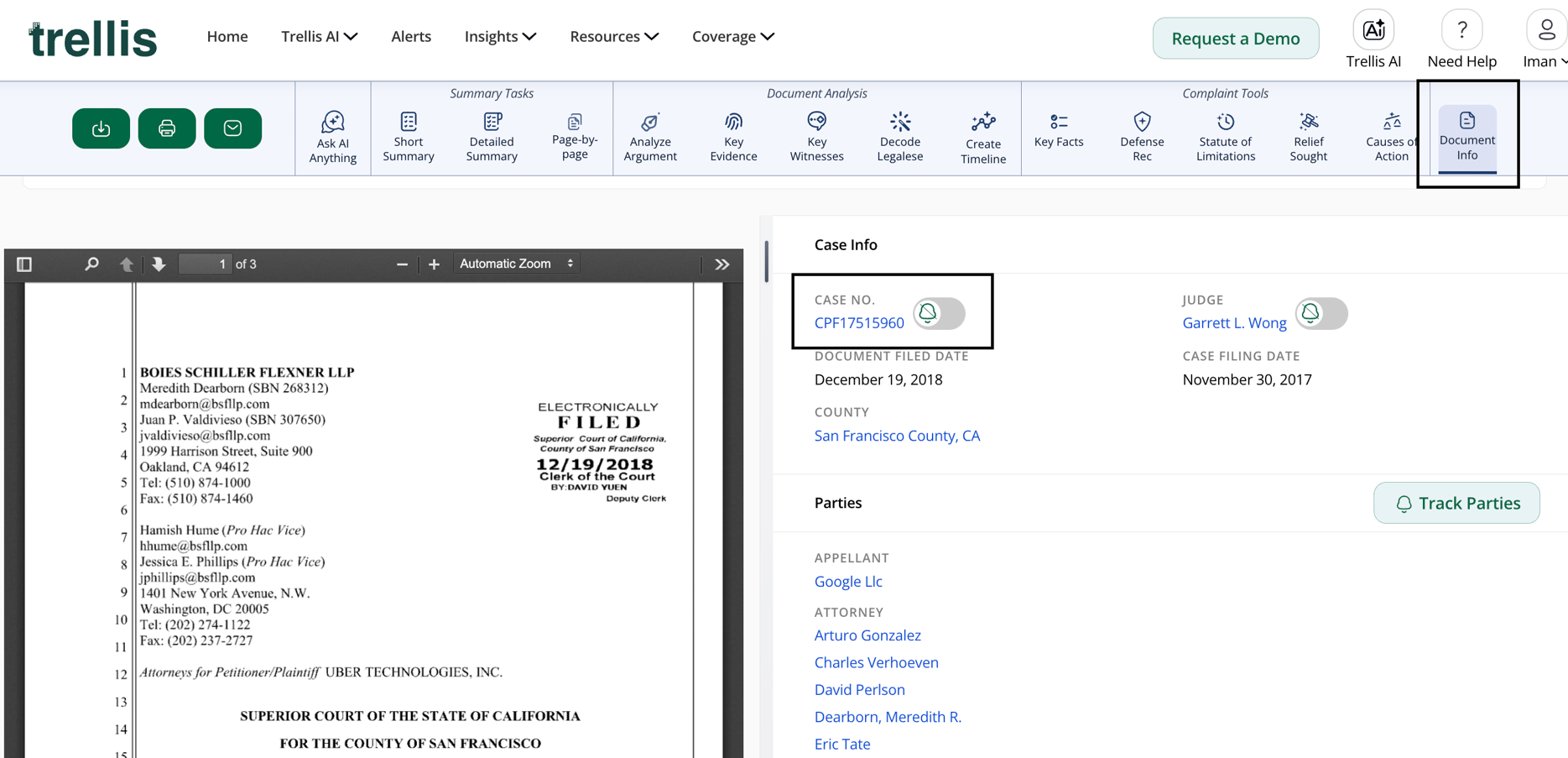Open the Iman user account menu
The width and height of the screenshot is (1568, 758).
click(1545, 40)
